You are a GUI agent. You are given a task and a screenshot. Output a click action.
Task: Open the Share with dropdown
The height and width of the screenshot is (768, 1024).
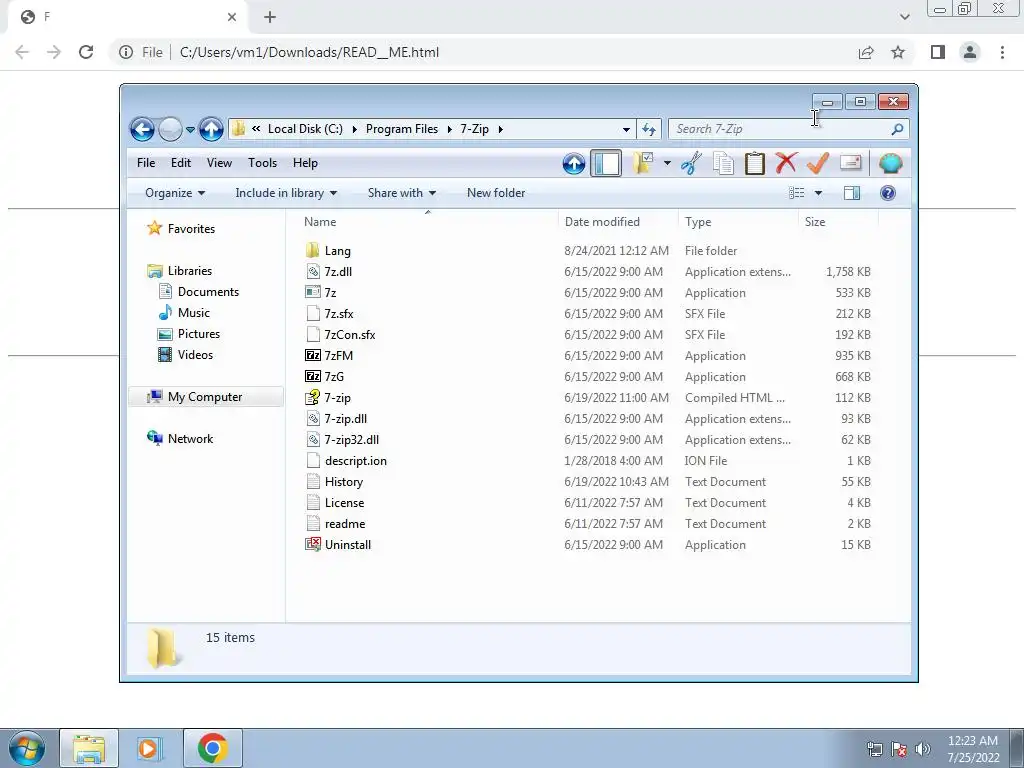click(x=402, y=193)
